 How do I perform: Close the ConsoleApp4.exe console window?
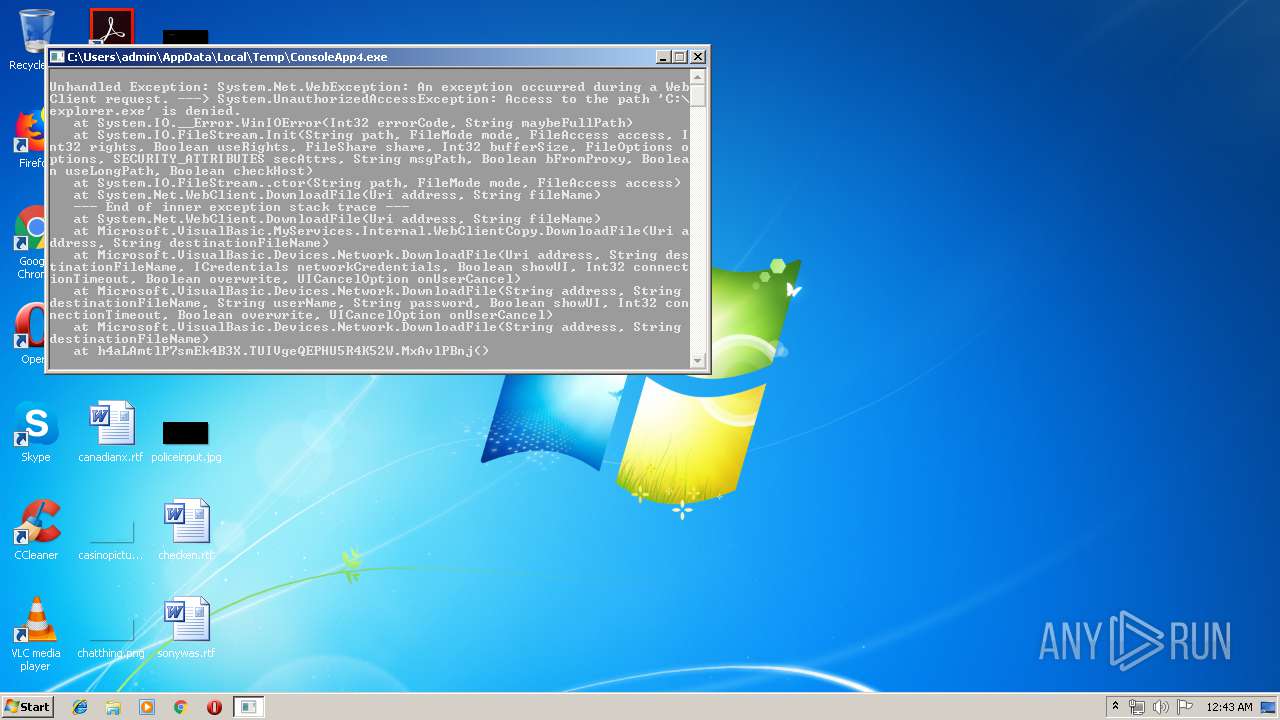(x=698, y=57)
